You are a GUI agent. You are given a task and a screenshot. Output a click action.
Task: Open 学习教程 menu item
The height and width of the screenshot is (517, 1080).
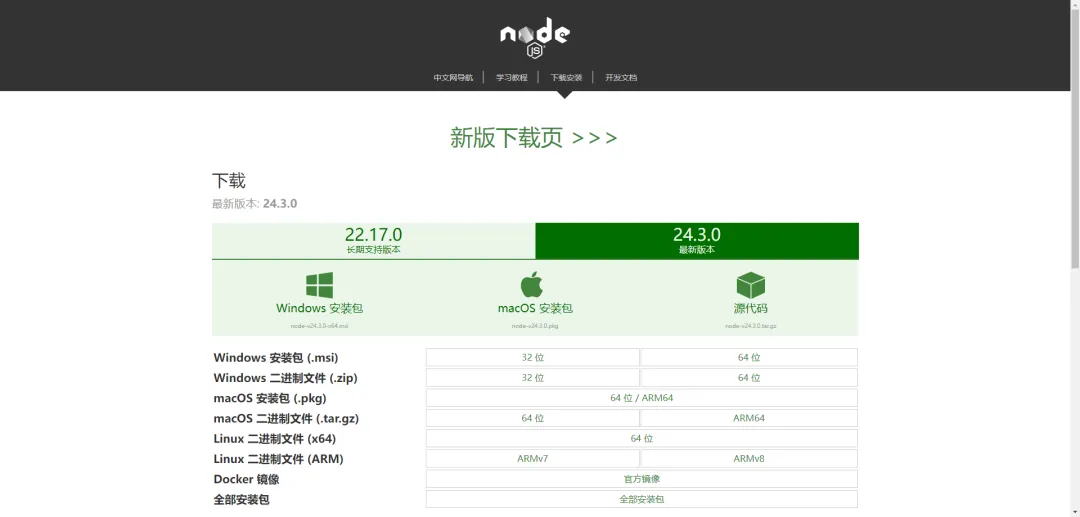point(512,78)
